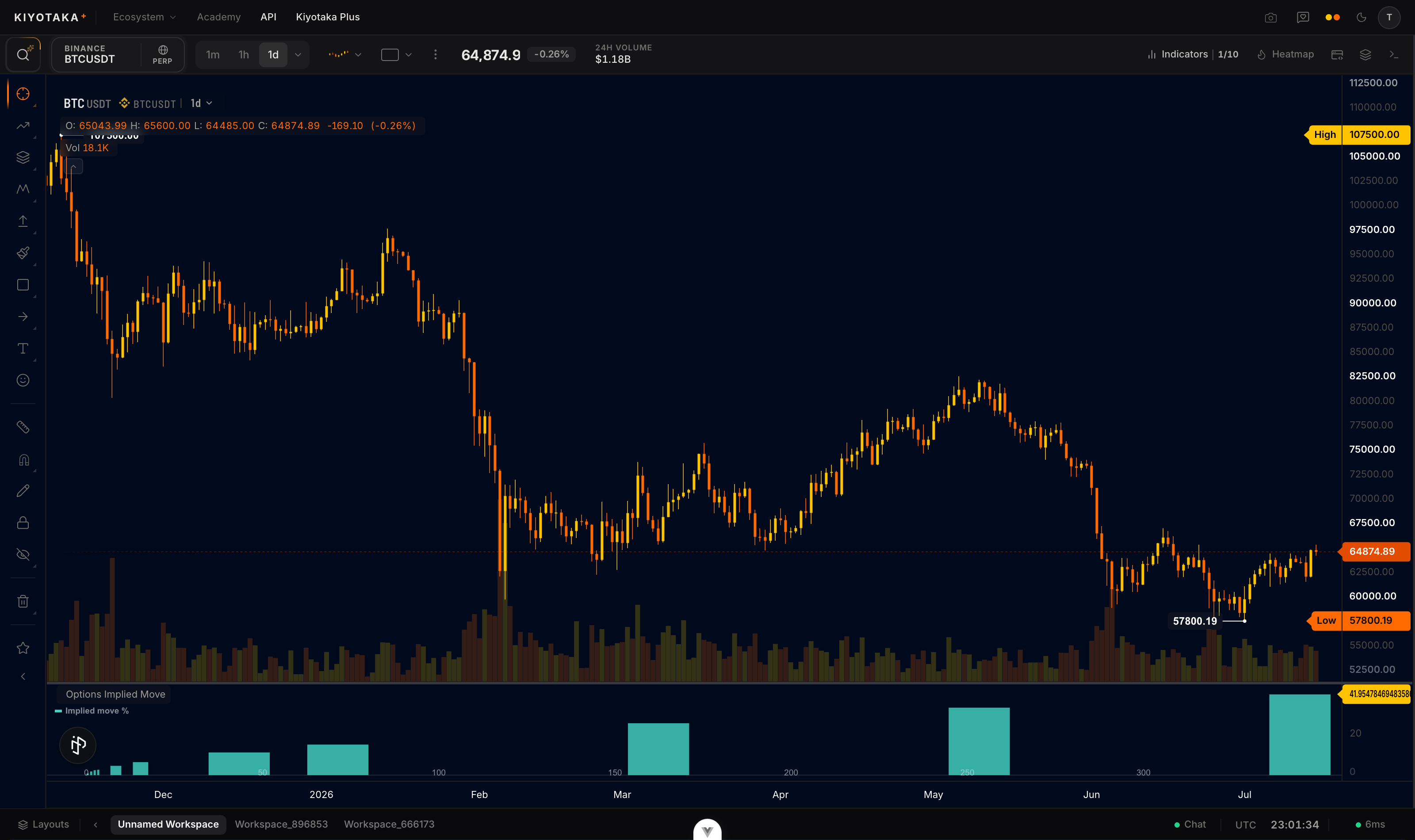Click the High 107500.00 price tag
Screen dimensions: 1415x840
[1357, 135]
